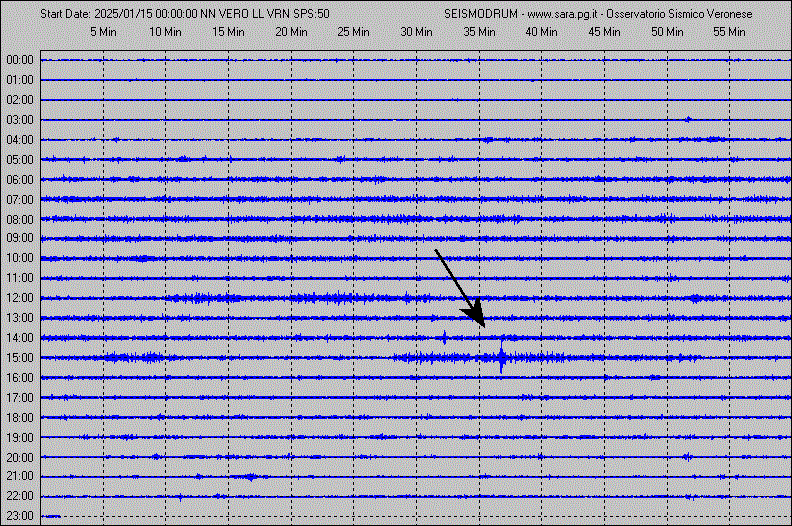Image resolution: width=792 pixels, height=526 pixels.
Task: Click the Osservatorio Sismico Veronese text
Action: coord(679,14)
